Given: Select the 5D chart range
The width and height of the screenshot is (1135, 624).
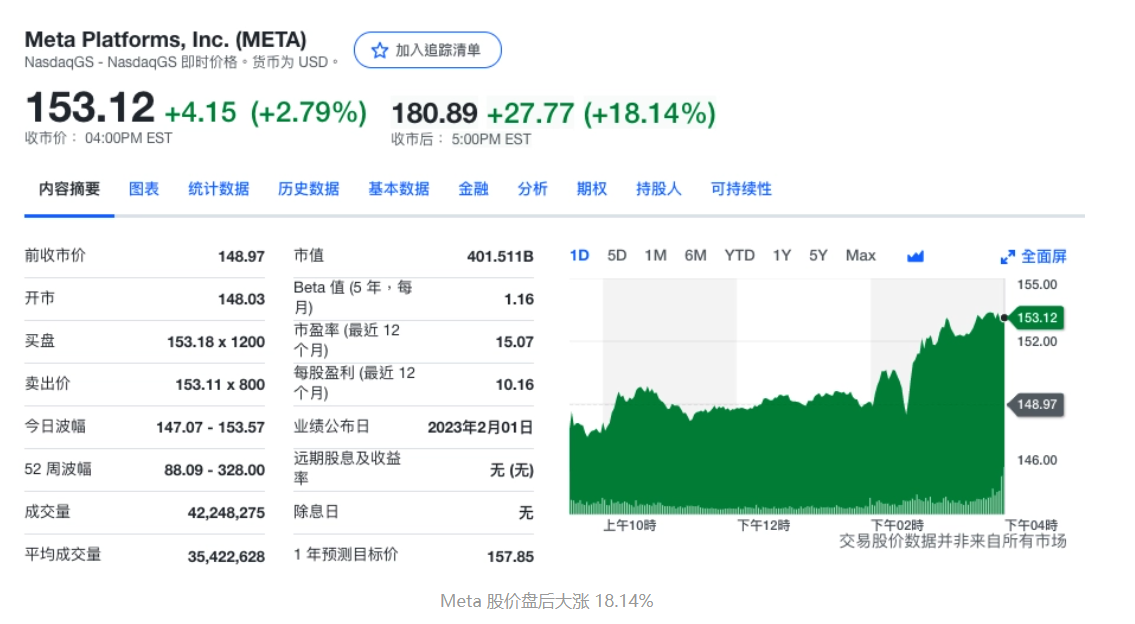Looking at the screenshot, I should [x=617, y=256].
